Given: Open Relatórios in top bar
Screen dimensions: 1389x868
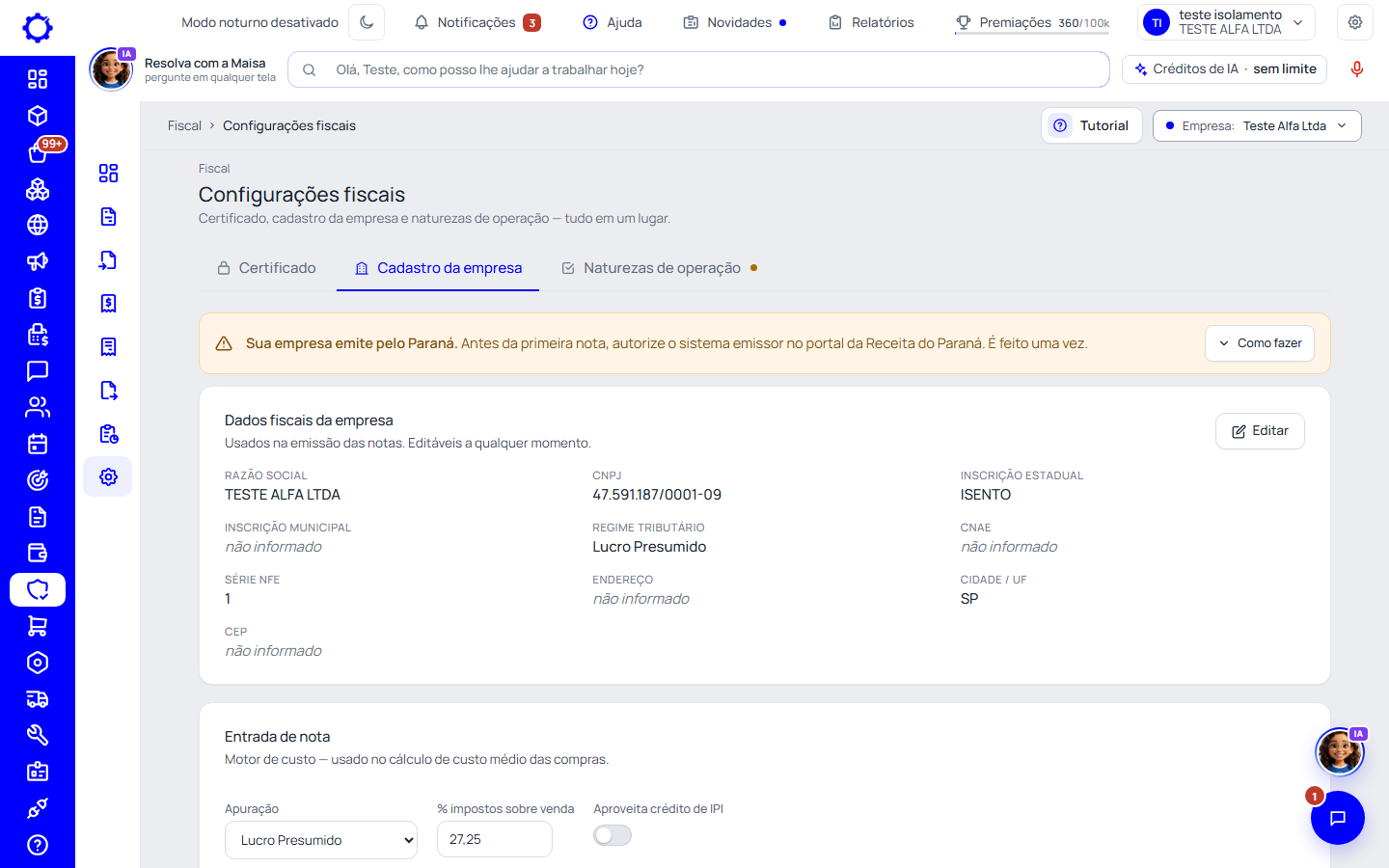Looking at the screenshot, I should pos(871,22).
